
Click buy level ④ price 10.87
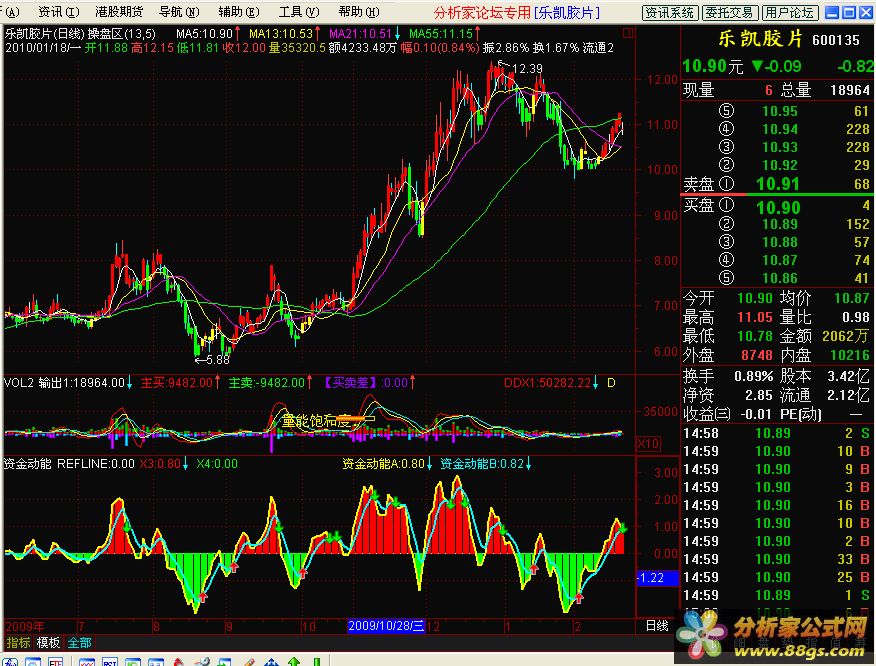(780, 260)
